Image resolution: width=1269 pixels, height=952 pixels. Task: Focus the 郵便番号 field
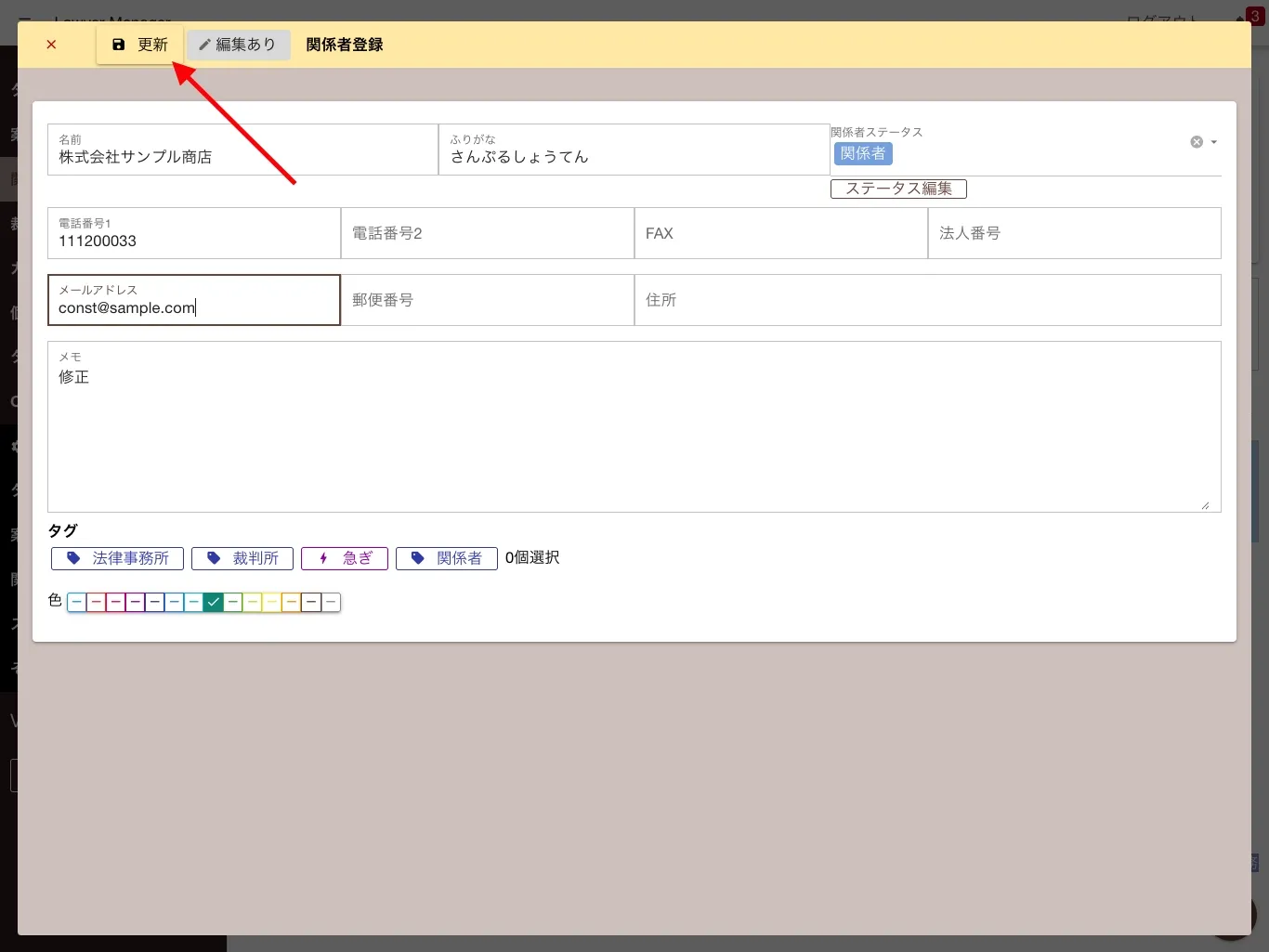488,300
